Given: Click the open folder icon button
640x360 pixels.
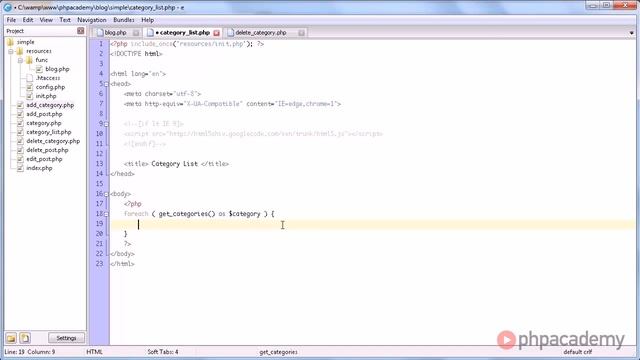Looking at the screenshot, I should 11,338.
